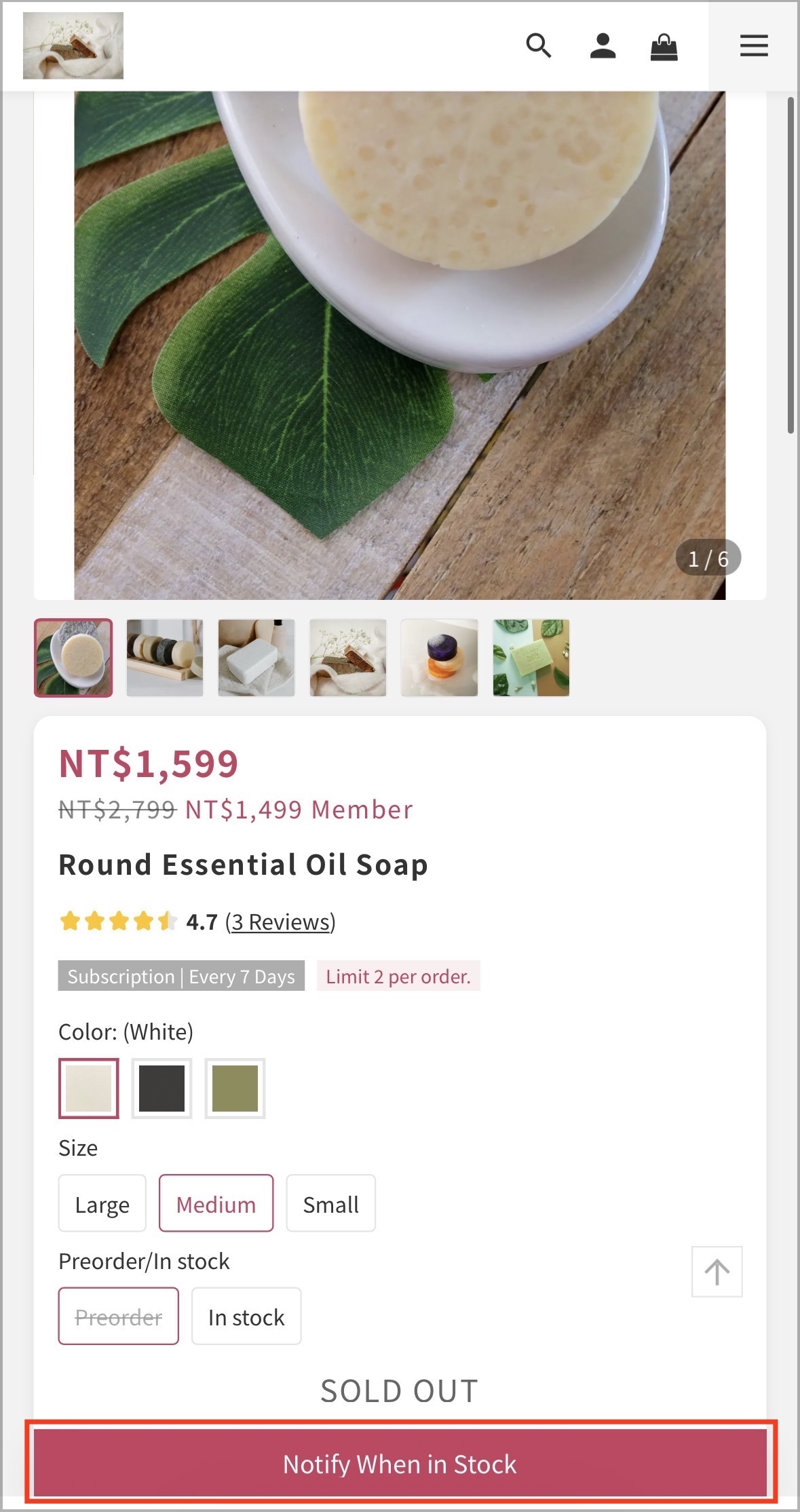
Task: Select the Small size option
Action: (x=331, y=1203)
